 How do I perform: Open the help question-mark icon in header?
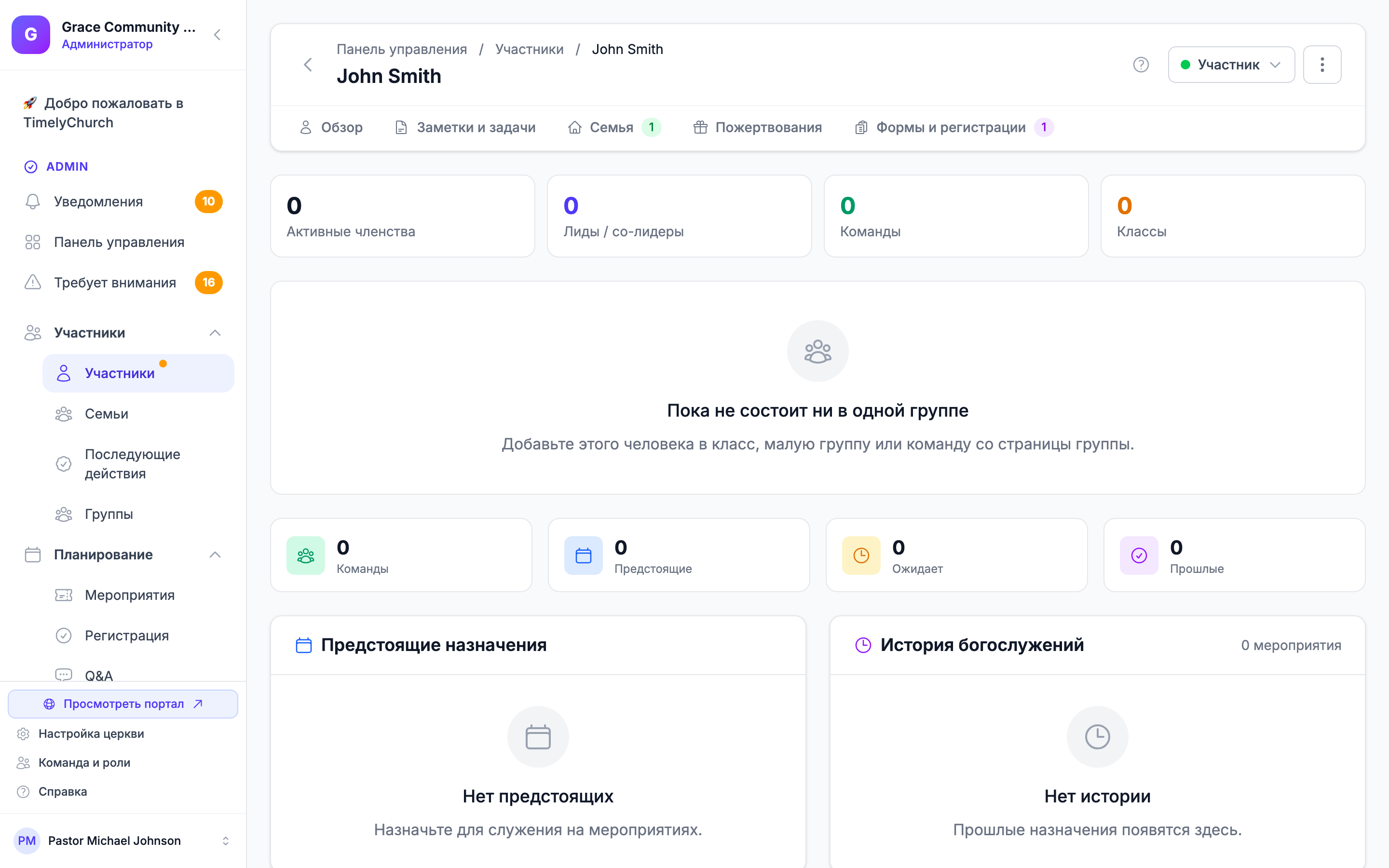(1141, 64)
